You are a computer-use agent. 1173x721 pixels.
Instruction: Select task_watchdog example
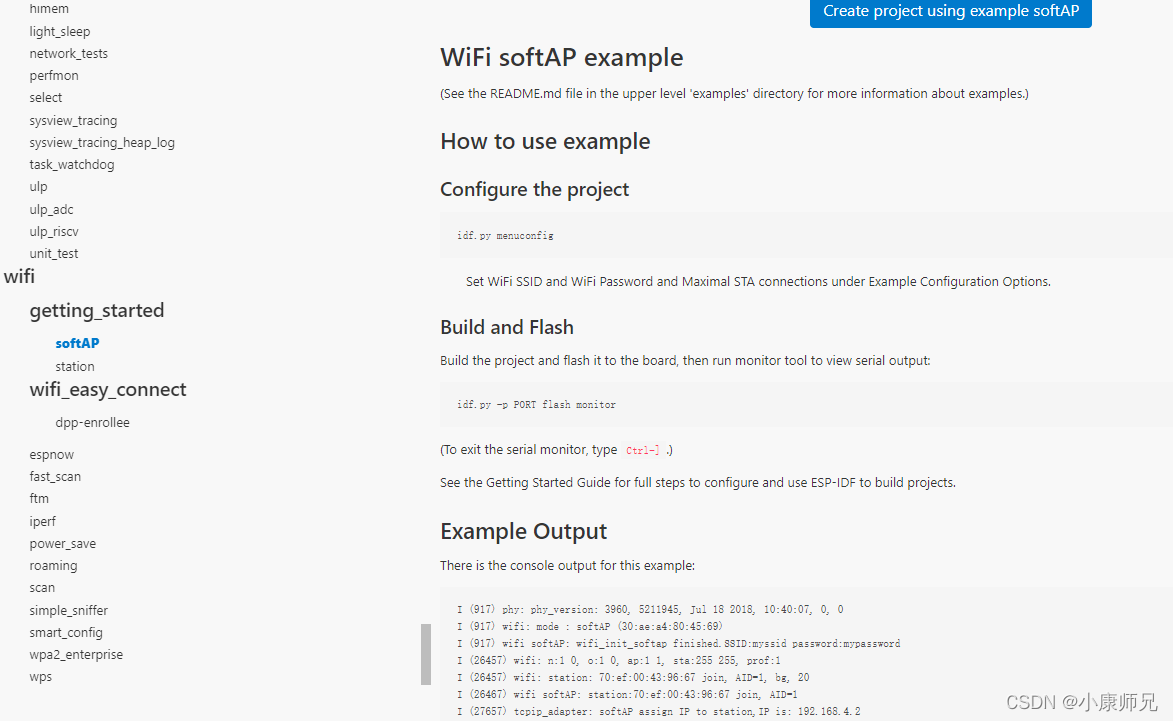tap(72, 165)
